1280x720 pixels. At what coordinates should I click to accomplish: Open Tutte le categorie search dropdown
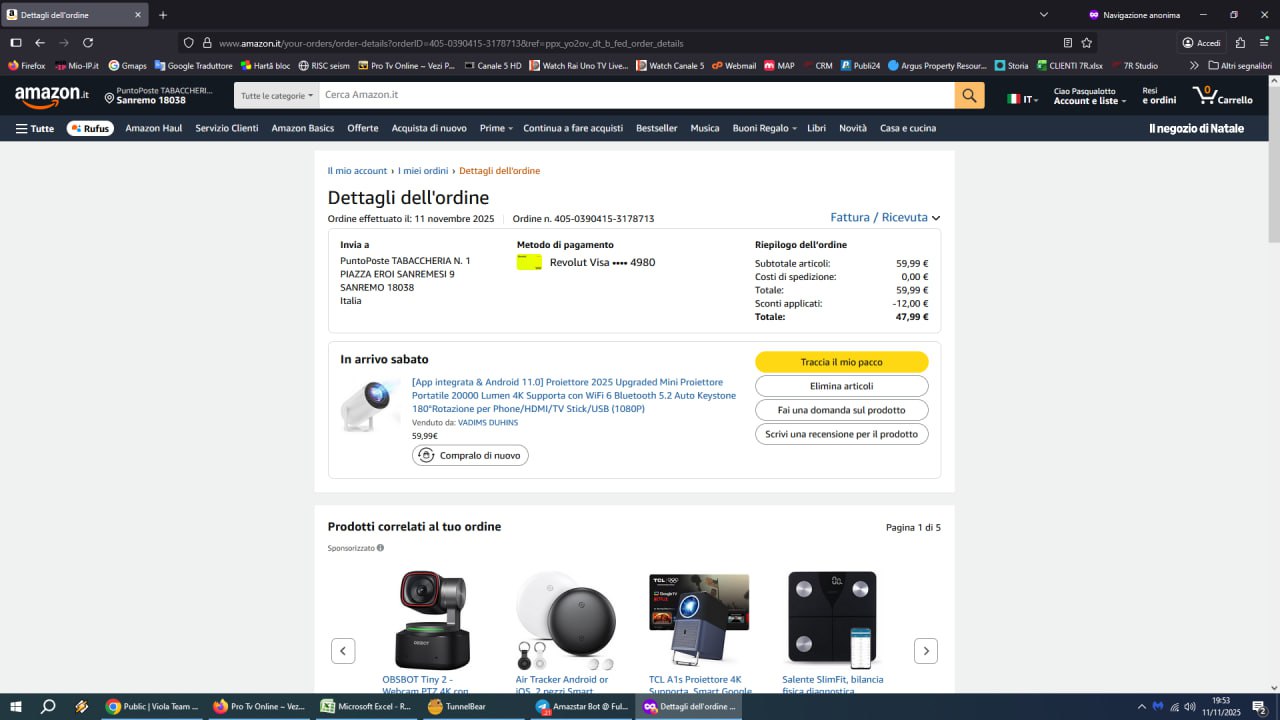pyautogui.click(x=277, y=95)
